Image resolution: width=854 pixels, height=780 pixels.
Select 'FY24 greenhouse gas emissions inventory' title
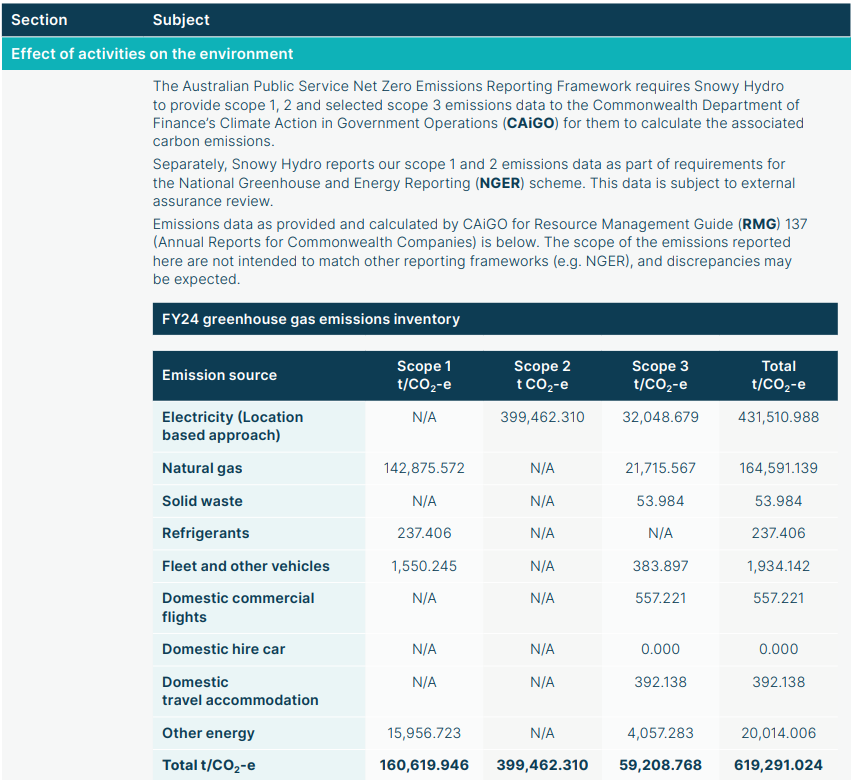[x=311, y=319]
